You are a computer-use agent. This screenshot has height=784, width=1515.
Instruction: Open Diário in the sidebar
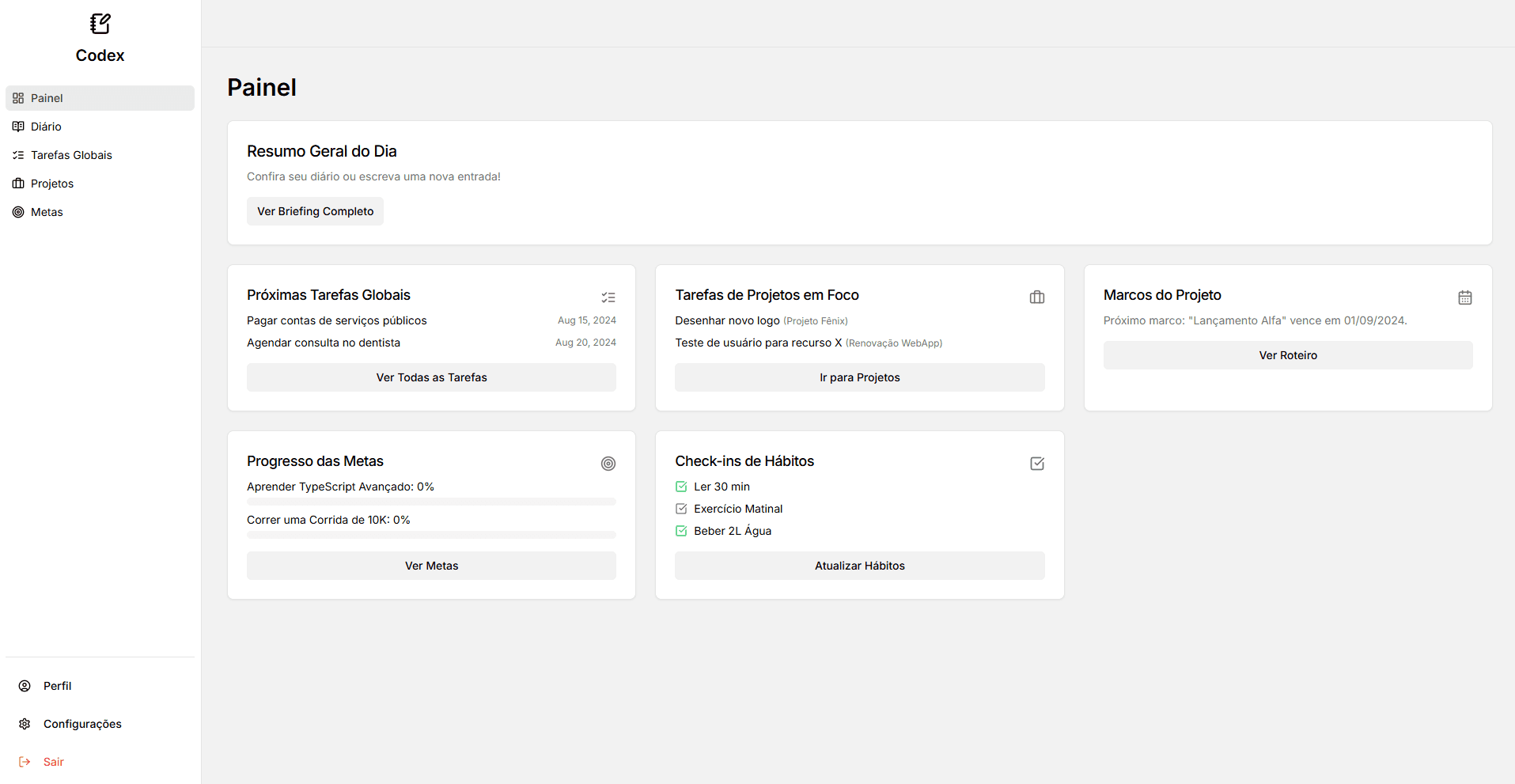tap(46, 127)
